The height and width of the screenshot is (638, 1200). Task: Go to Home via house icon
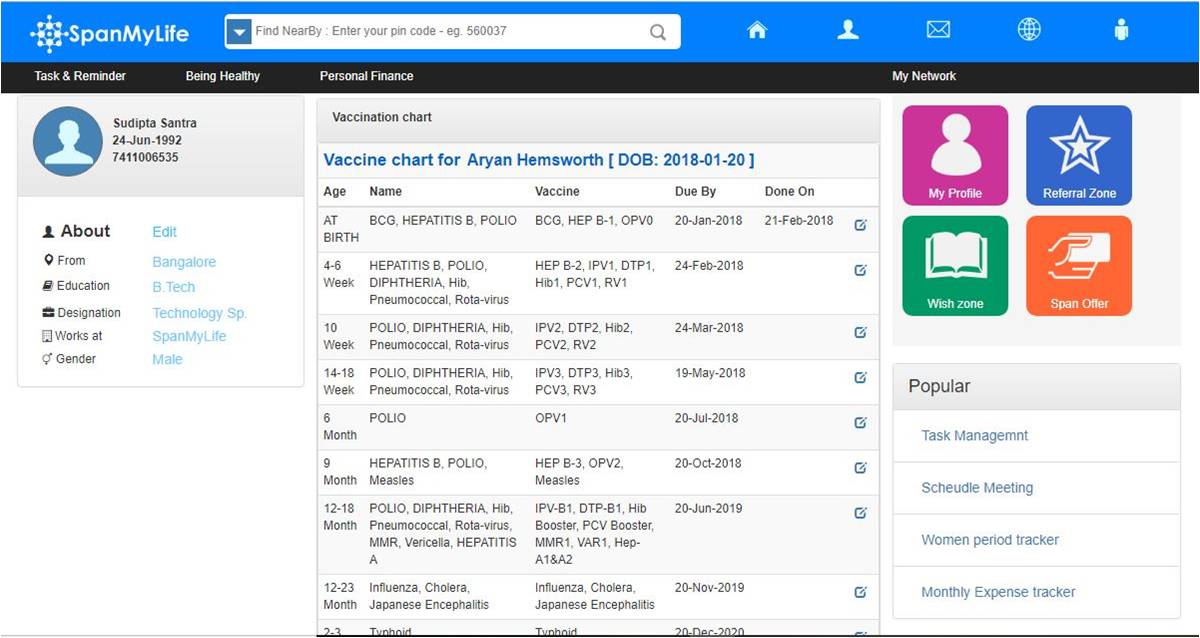(x=757, y=30)
